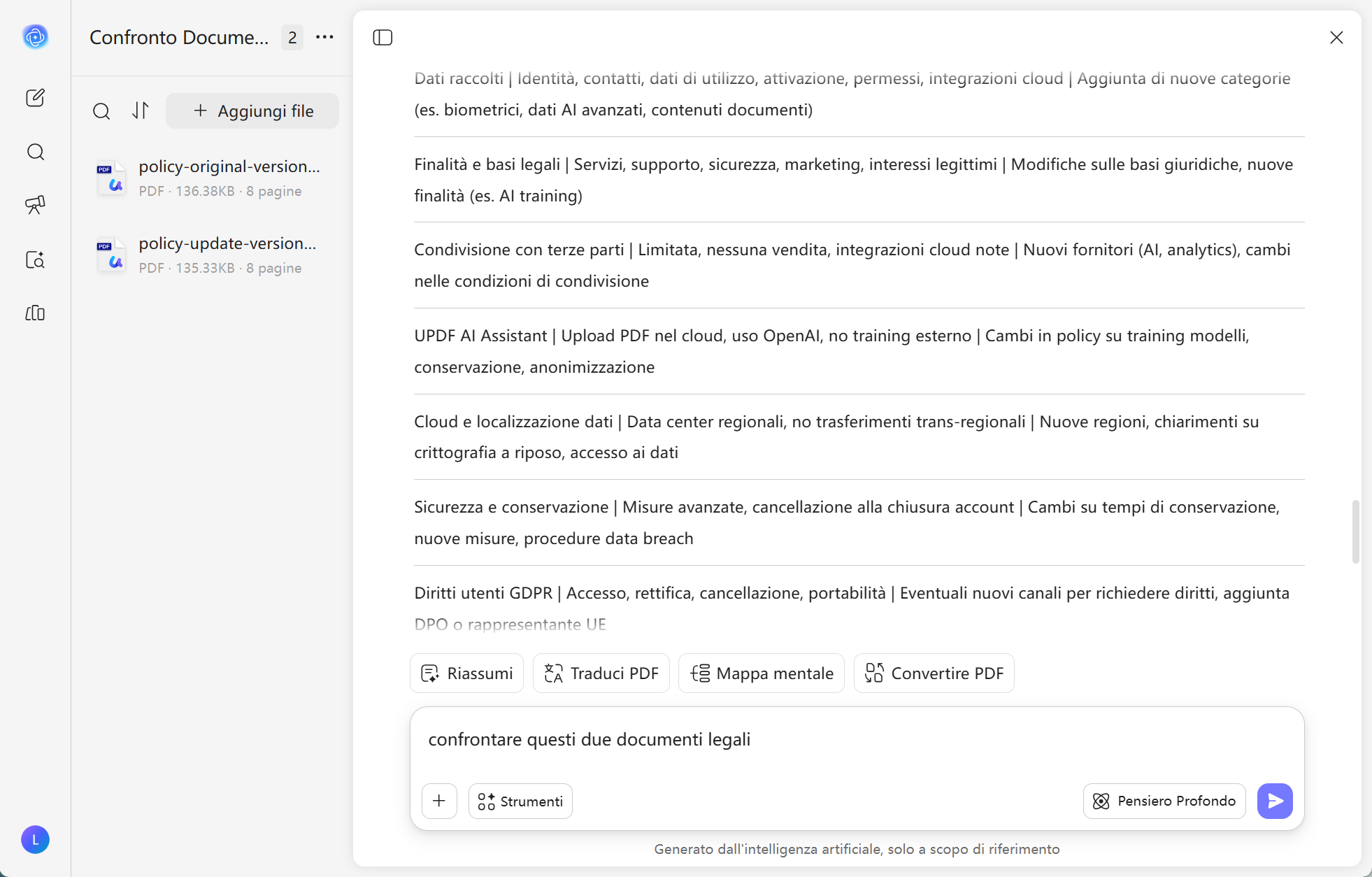This screenshot has height=877, width=1372.
Task: Click the plus attachment button in input
Action: 439,801
